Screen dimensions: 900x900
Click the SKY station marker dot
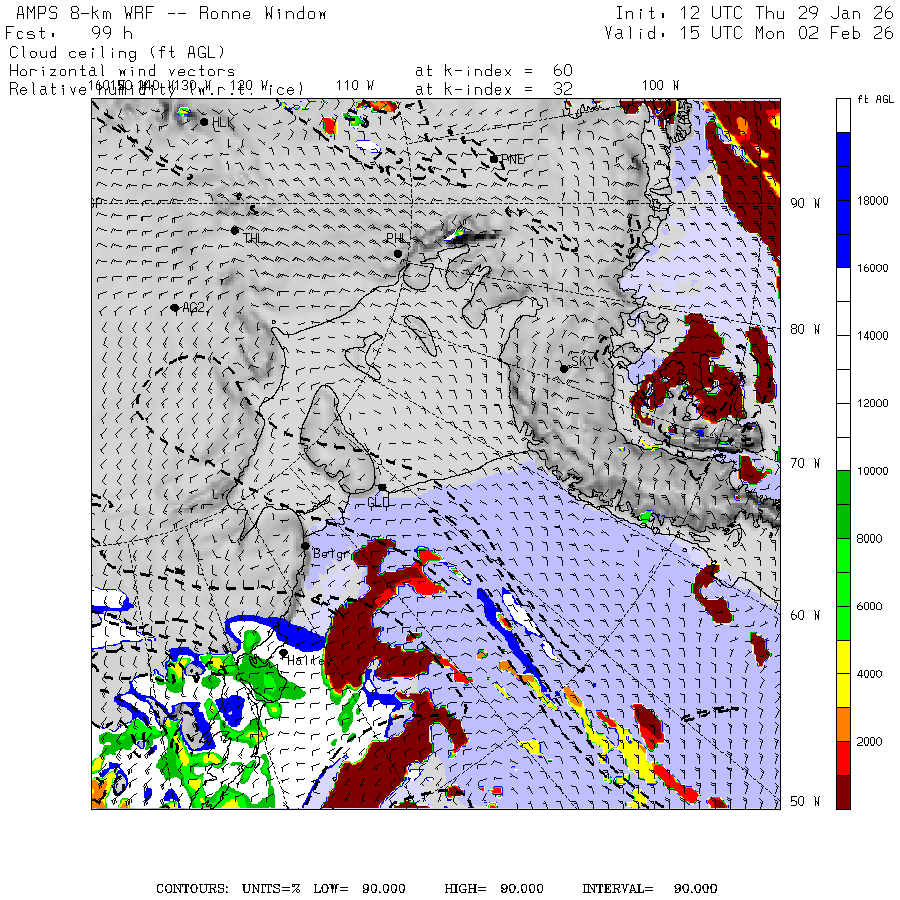[564, 368]
